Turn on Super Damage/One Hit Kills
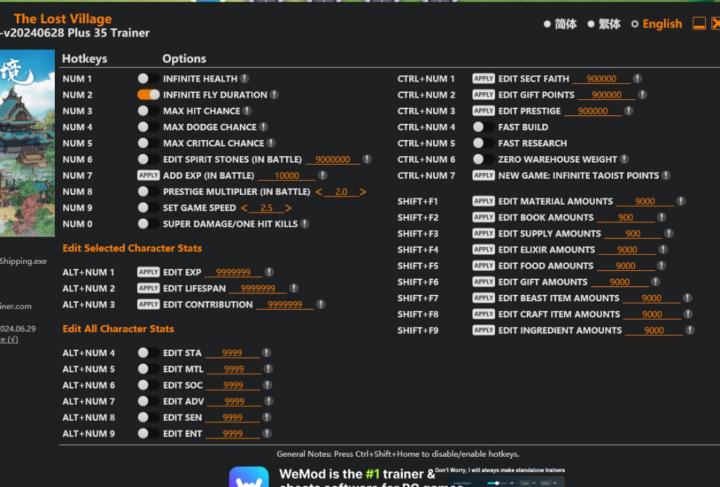 coord(148,224)
